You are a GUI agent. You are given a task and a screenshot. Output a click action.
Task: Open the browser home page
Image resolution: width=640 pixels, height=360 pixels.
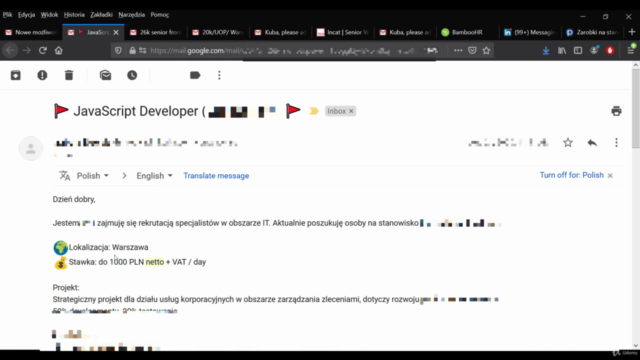(59, 51)
